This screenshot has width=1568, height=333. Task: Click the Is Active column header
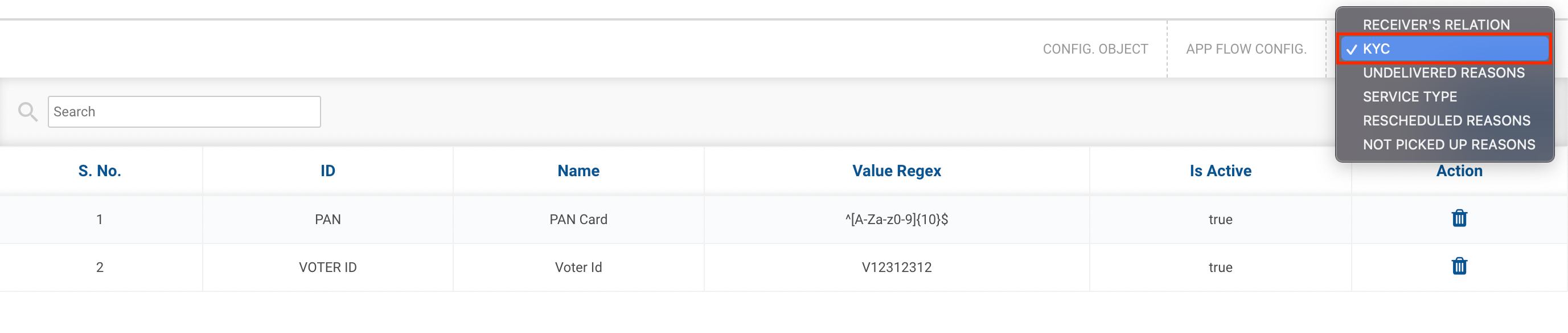click(x=1220, y=170)
